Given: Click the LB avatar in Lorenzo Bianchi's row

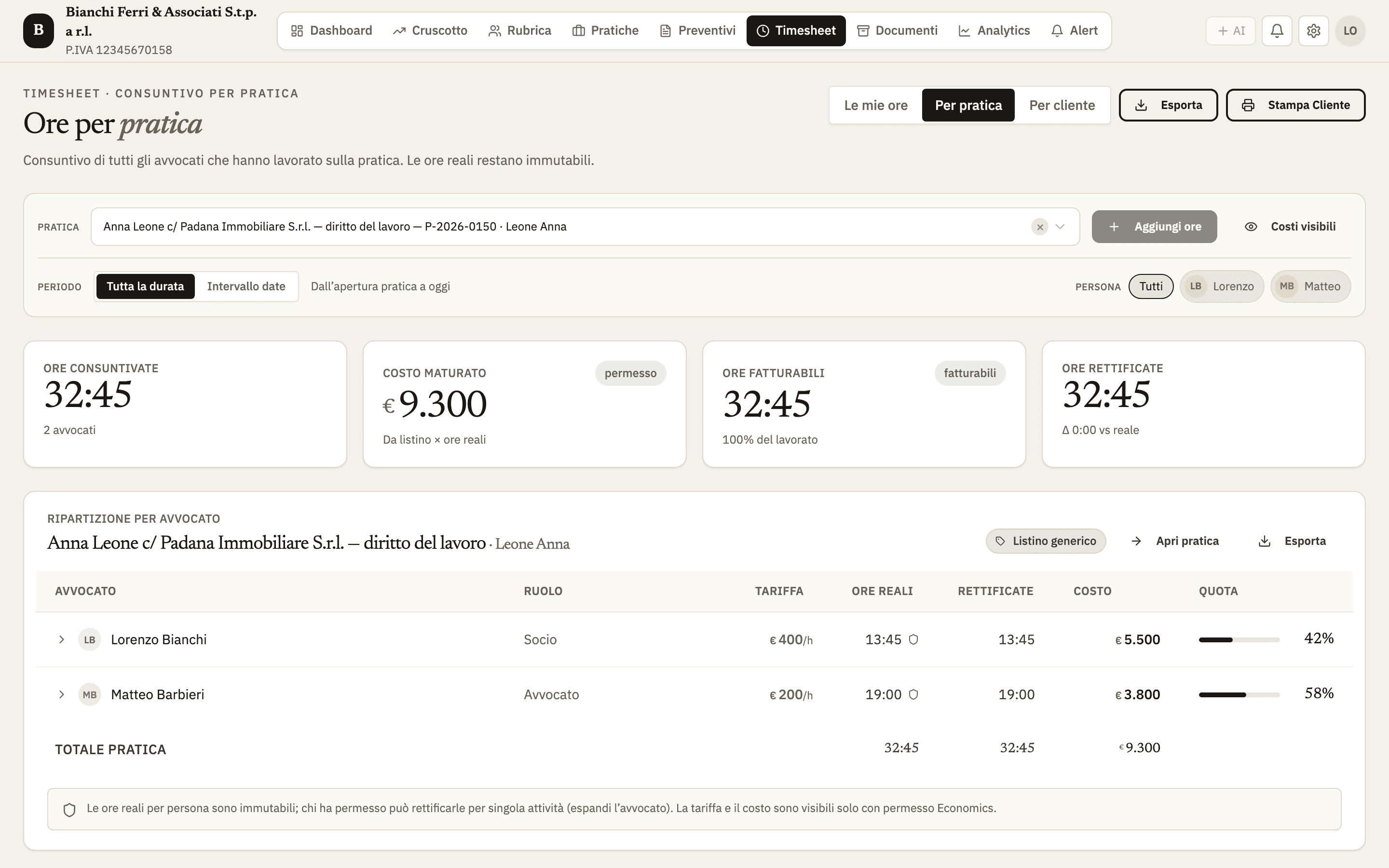Looking at the screenshot, I should [x=90, y=639].
